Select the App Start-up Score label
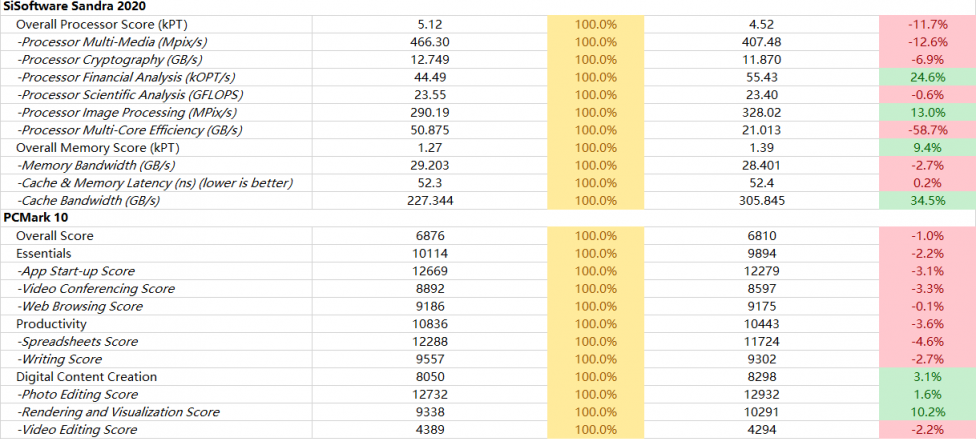 tap(76, 271)
